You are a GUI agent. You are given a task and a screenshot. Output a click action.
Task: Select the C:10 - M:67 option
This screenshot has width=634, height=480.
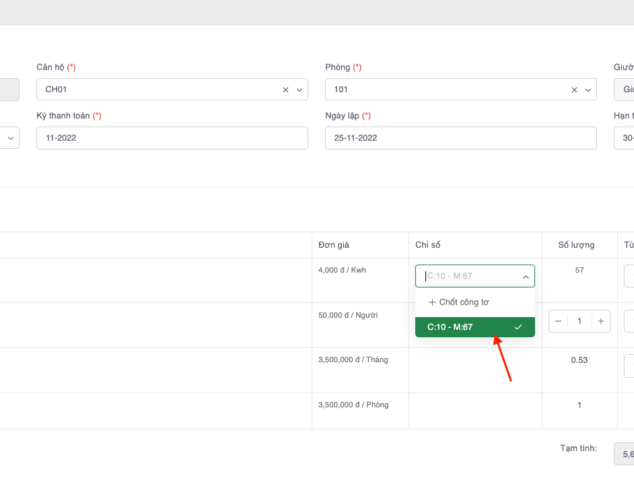pyautogui.click(x=450, y=327)
